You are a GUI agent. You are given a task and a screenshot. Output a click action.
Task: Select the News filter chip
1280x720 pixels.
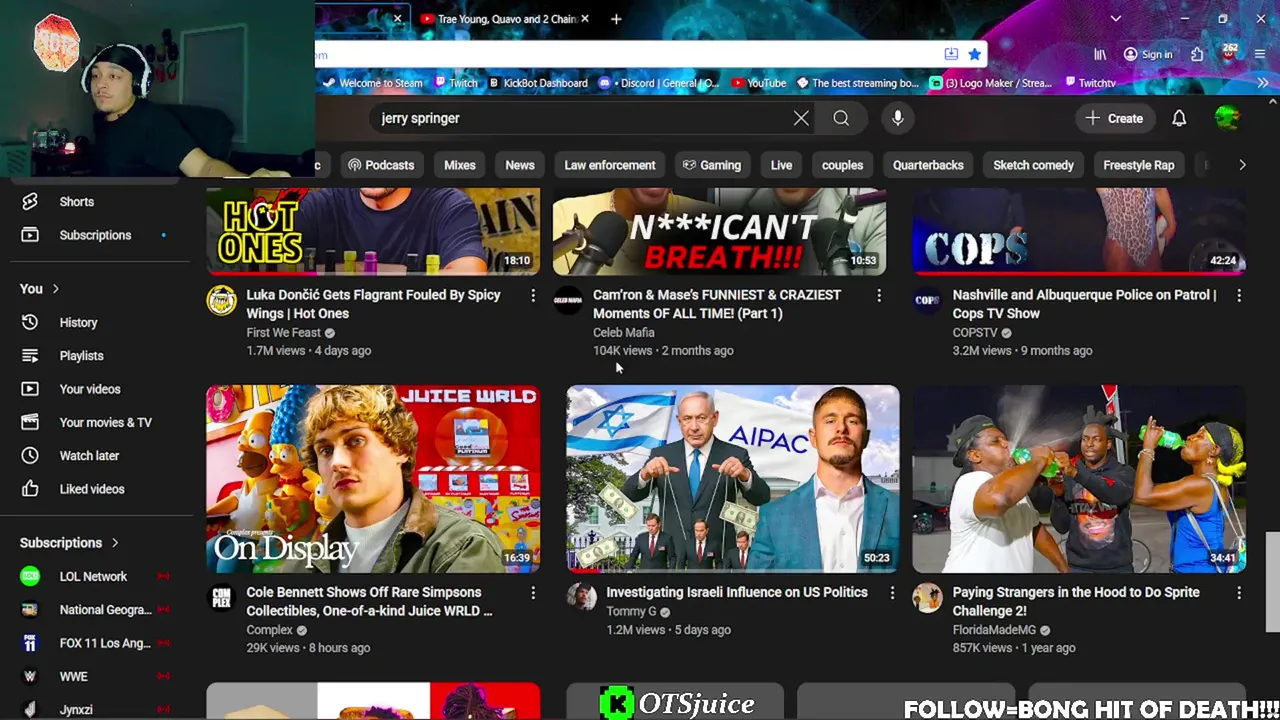[x=520, y=165]
